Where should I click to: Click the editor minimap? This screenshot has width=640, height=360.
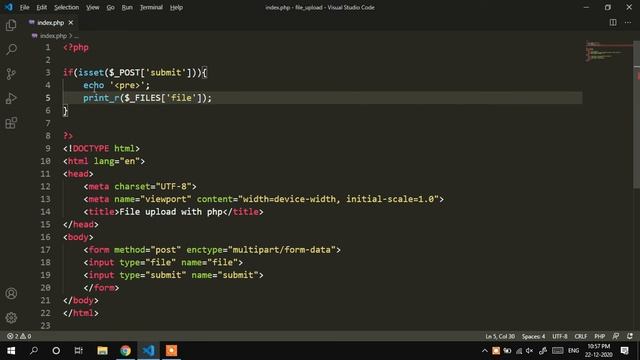[608, 51]
